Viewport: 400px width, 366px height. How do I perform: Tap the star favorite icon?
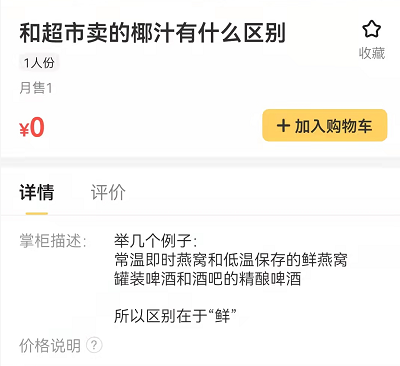(x=372, y=29)
